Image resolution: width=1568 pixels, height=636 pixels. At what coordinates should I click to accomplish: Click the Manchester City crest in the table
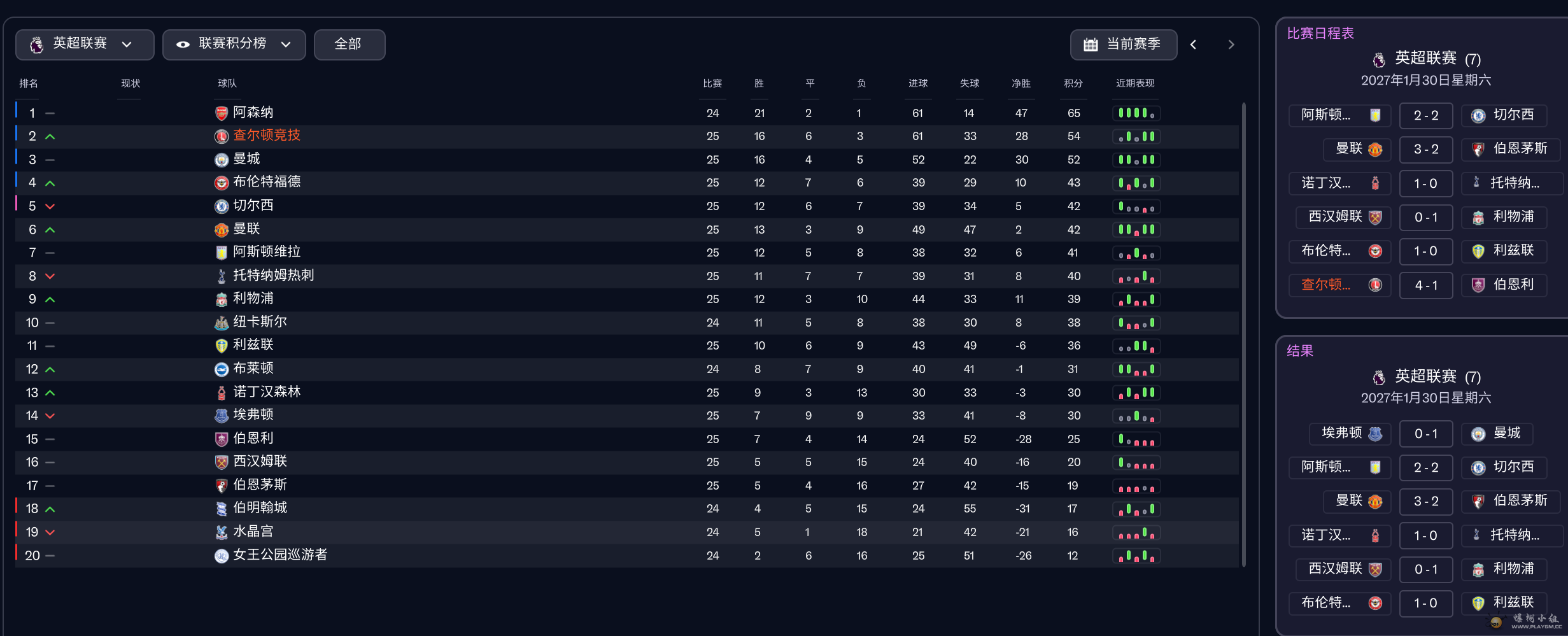click(221, 160)
